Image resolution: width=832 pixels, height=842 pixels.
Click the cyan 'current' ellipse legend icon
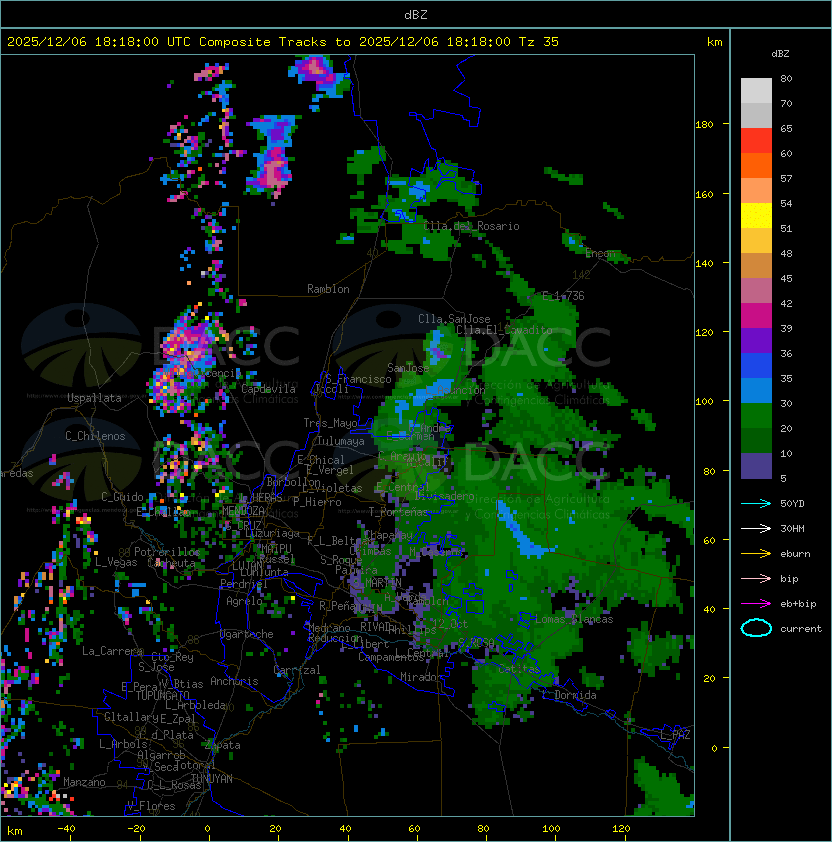pos(756,628)
